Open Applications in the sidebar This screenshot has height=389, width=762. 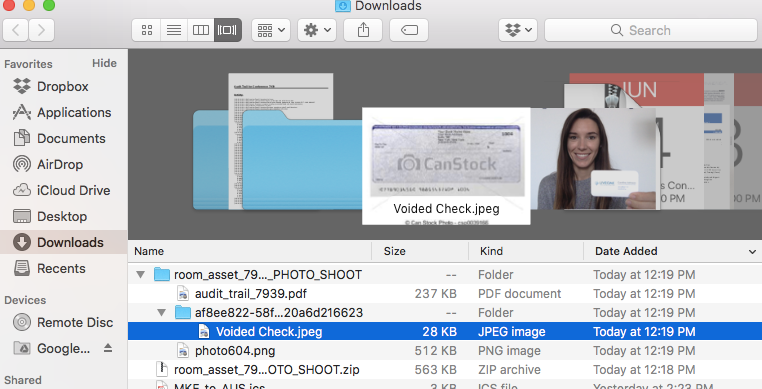(63, 112)
